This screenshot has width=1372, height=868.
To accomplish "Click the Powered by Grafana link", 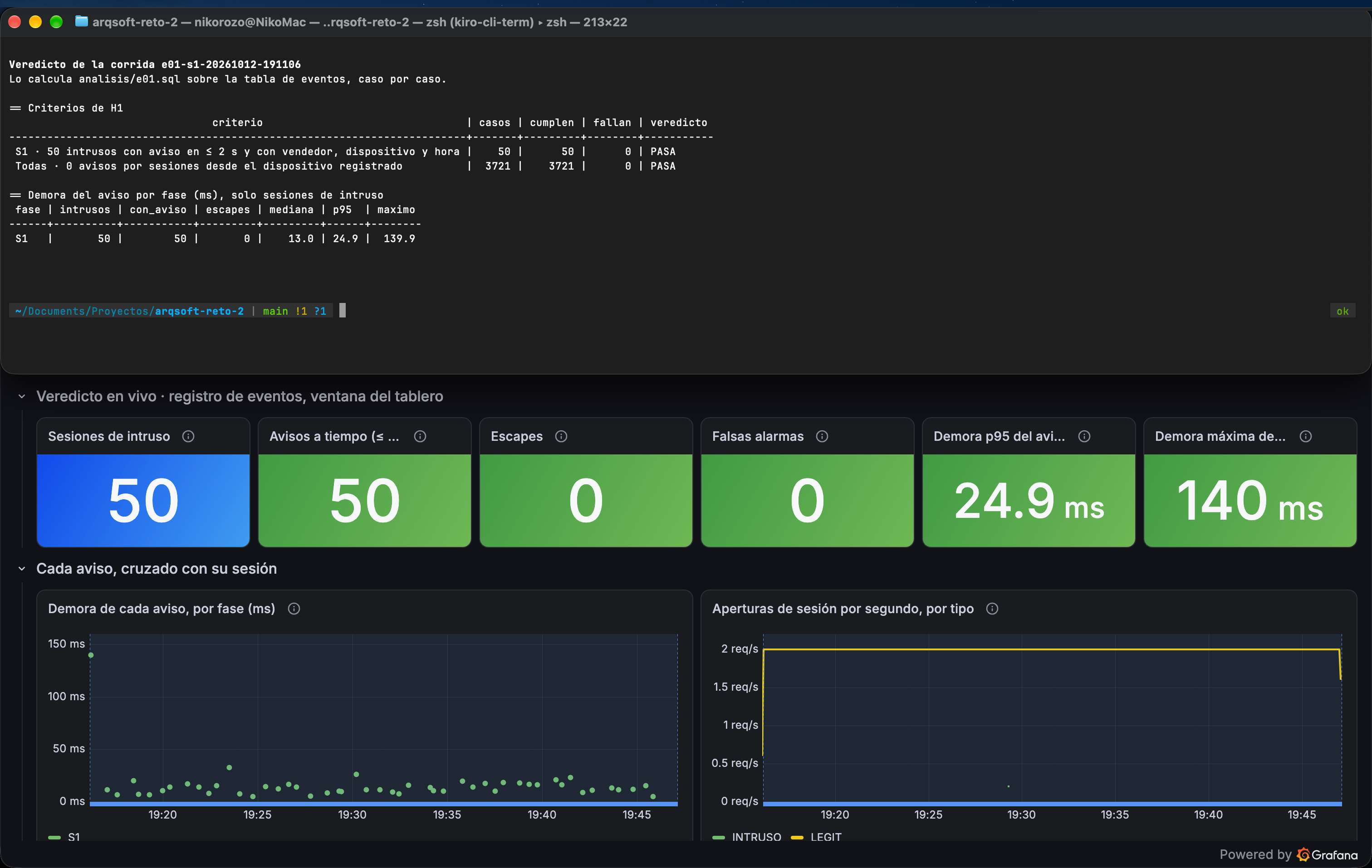I will (1288, 854).
